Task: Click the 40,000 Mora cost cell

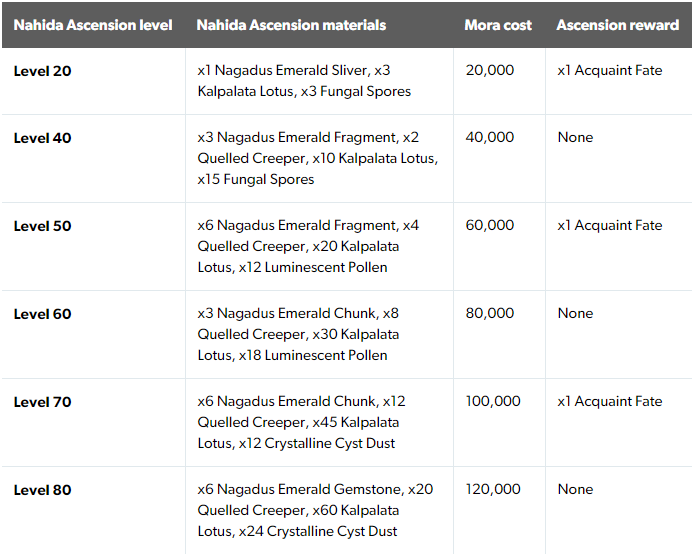Action: [490, 137]
